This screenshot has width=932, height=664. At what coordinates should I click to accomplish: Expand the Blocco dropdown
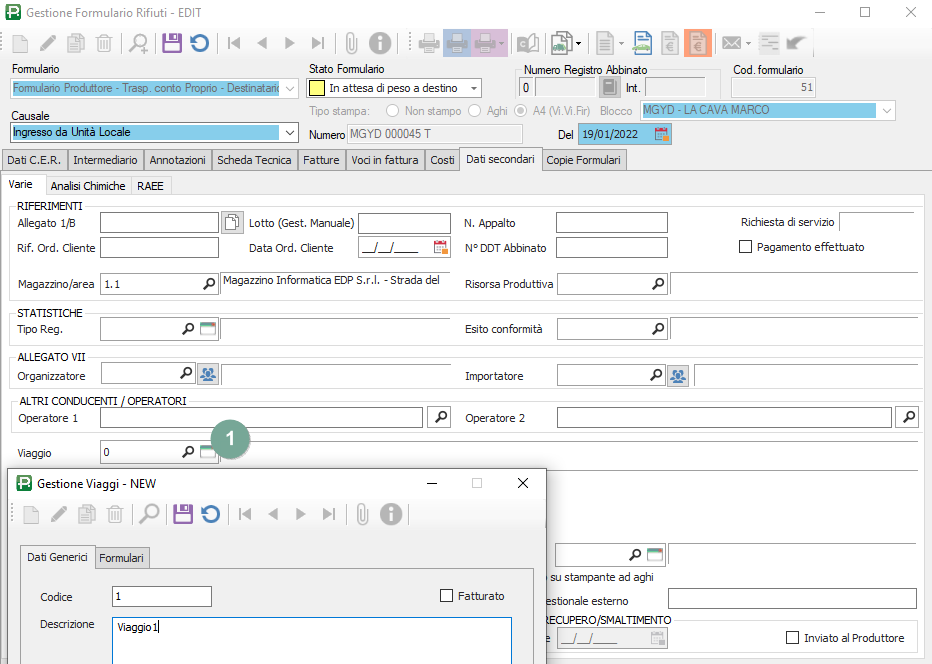885,110
